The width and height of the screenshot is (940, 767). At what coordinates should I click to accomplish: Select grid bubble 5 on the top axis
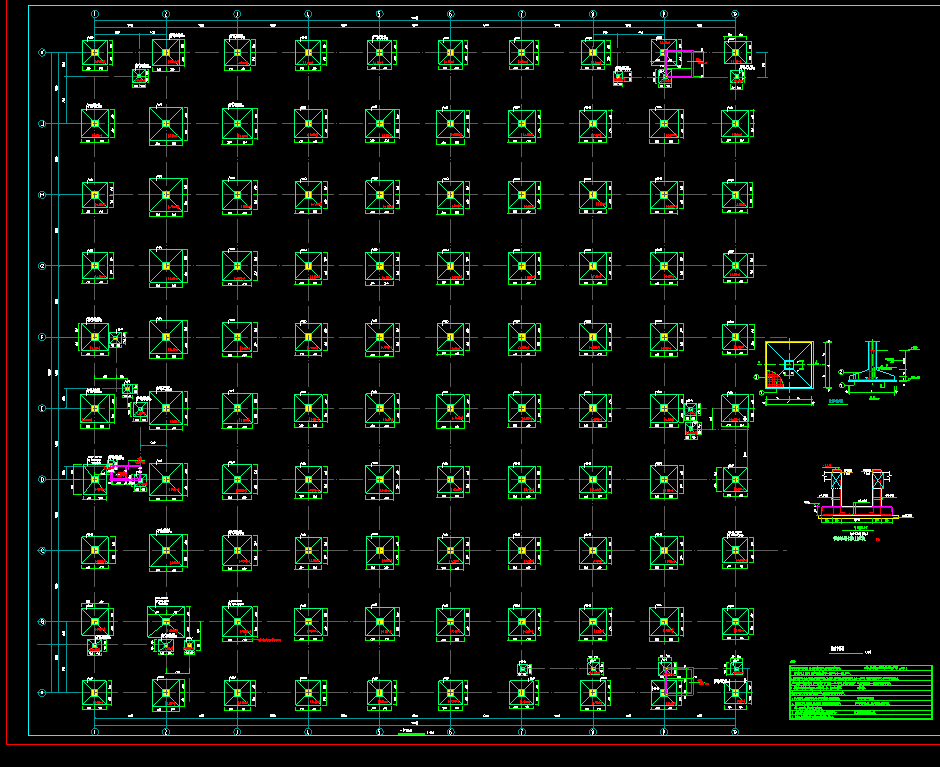(x=379, y=14)
